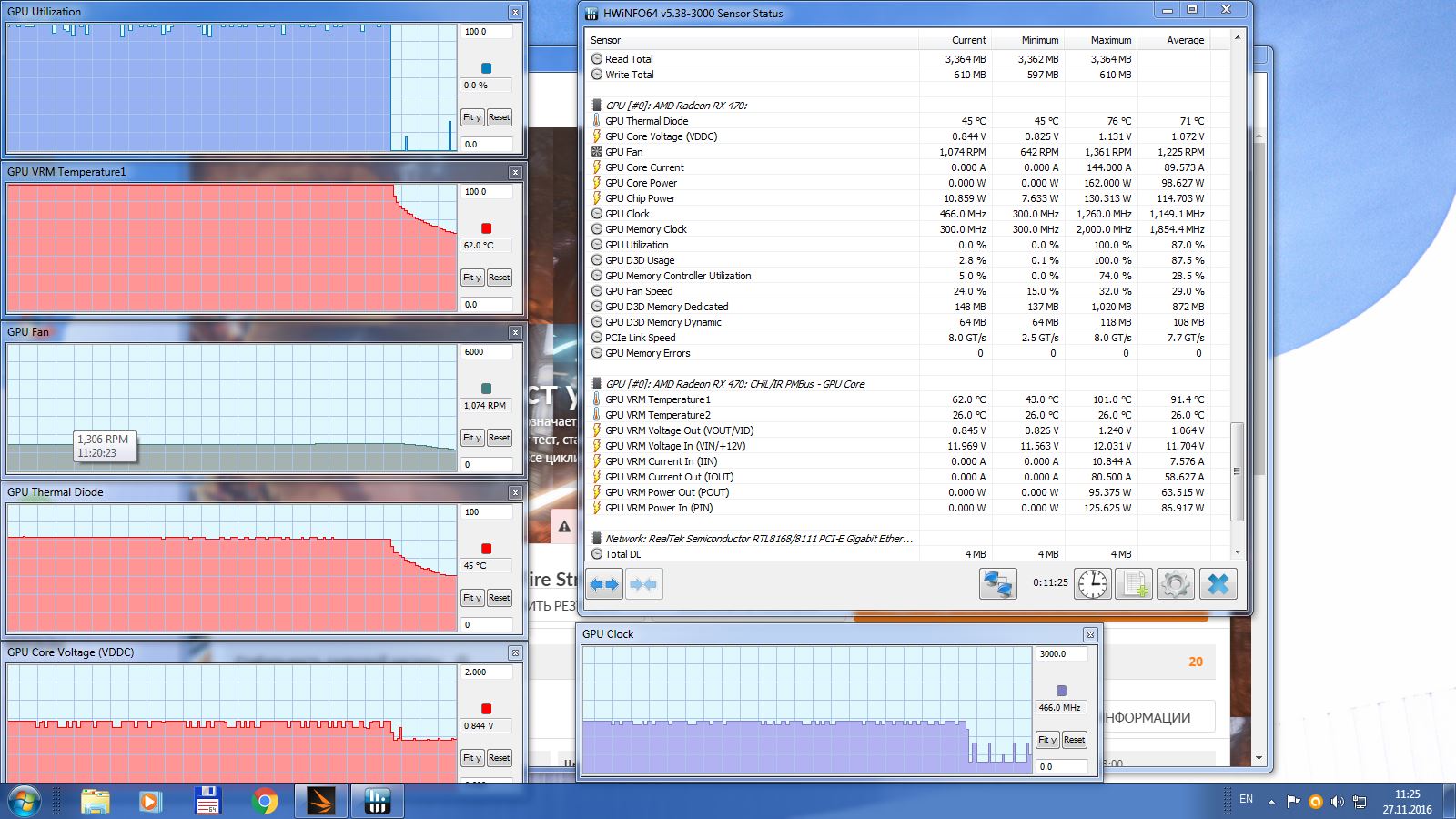Click the blue X close sensors button
1456x819 pixels.
pyautogui.click(x=1218, y=583)
